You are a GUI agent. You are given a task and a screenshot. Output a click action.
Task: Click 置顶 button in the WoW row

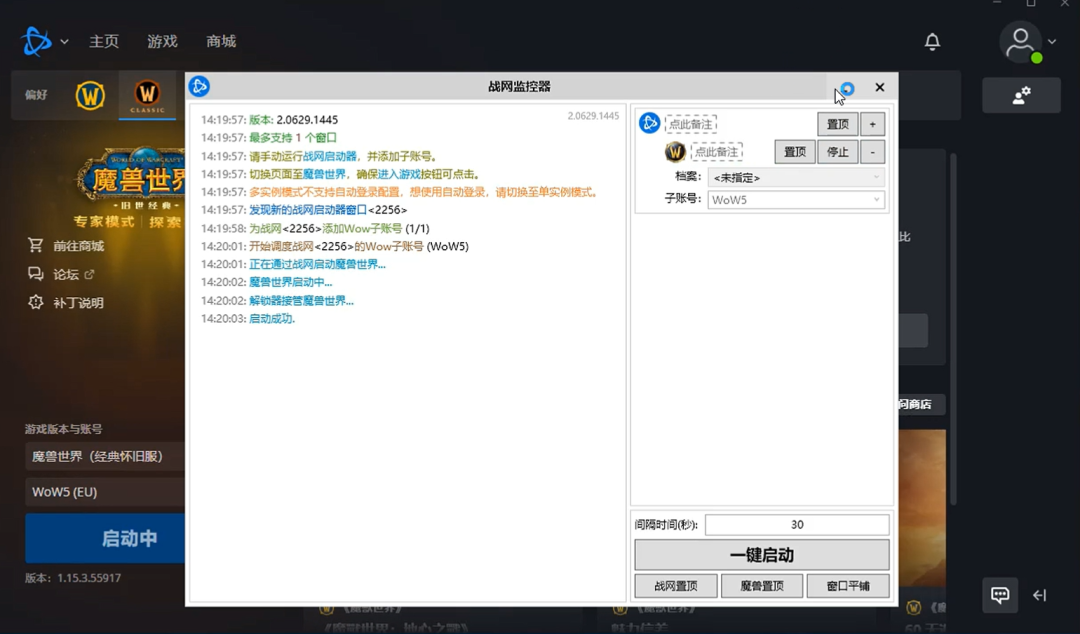(795, 152)
